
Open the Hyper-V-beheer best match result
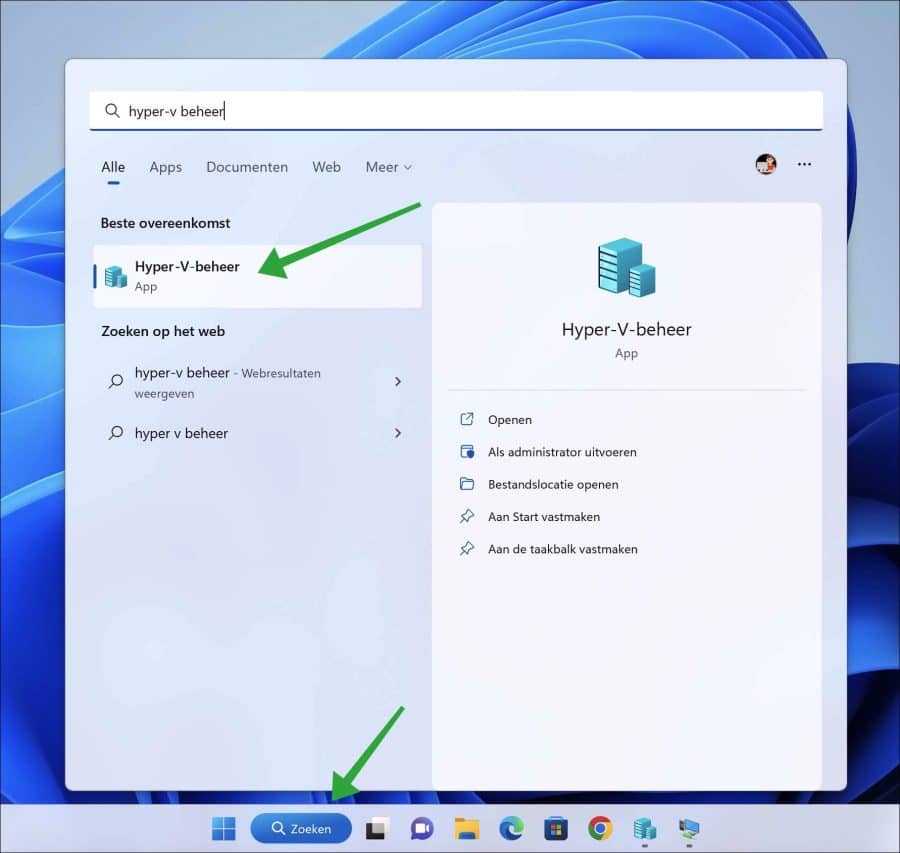[257, 276]
